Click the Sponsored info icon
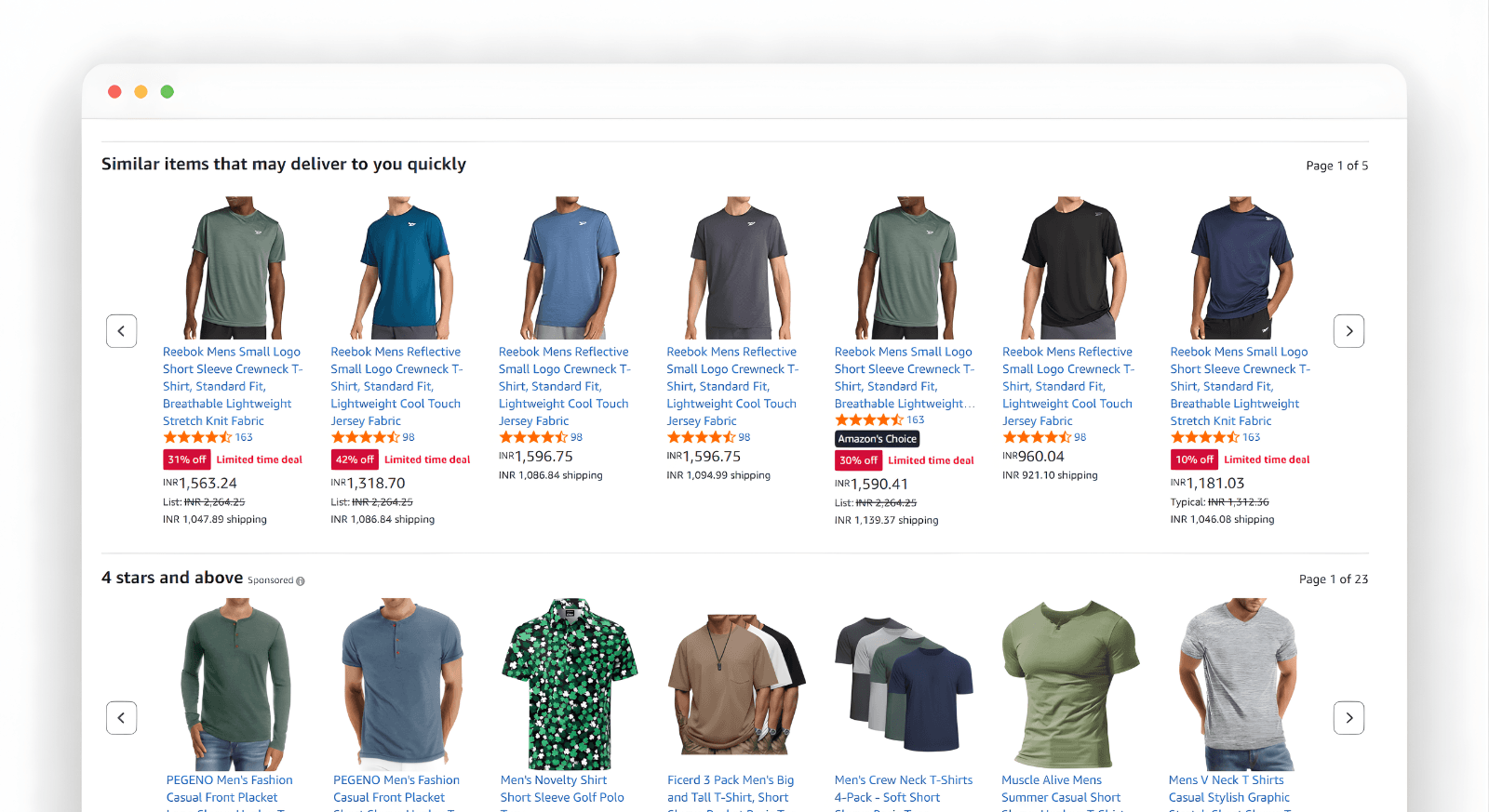This screenshot has width=1489, height=812. (301, 581)
